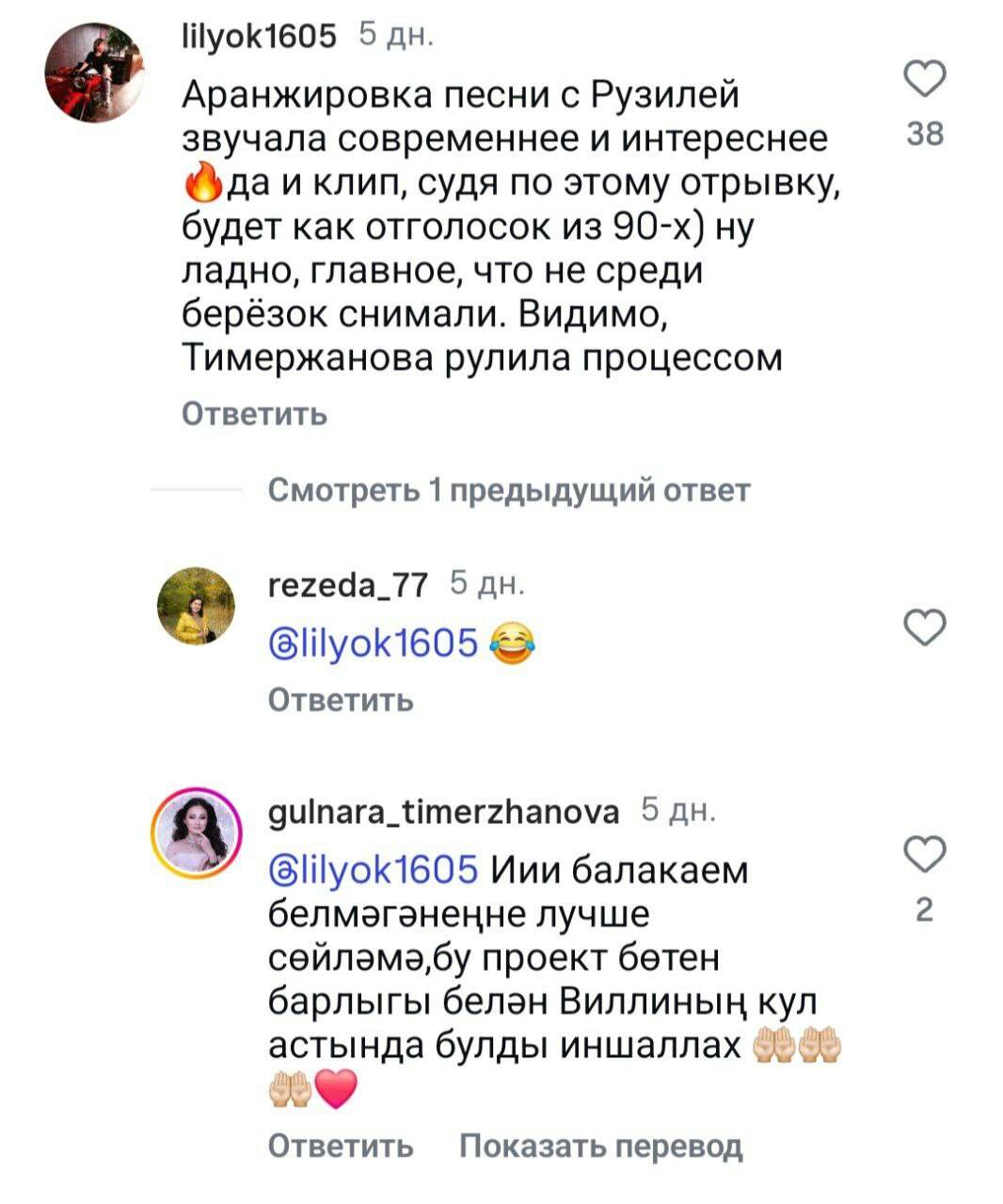Open lilyok1605 profile picture
The height and width of the screenshot is (1204, 1003).
pos(95,73)
